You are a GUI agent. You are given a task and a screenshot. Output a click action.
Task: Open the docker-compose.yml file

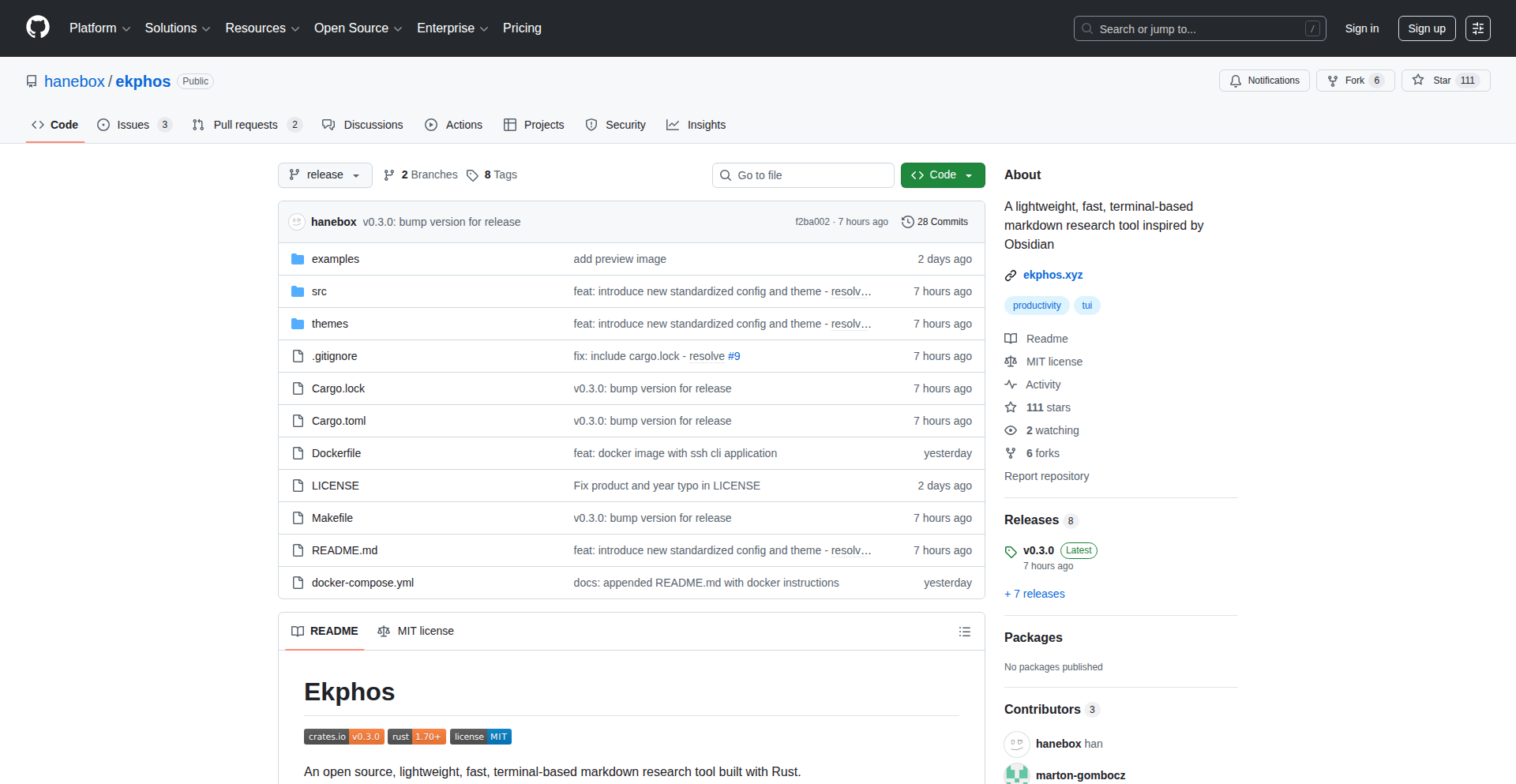pyautogui.click(x=362, y=583)
